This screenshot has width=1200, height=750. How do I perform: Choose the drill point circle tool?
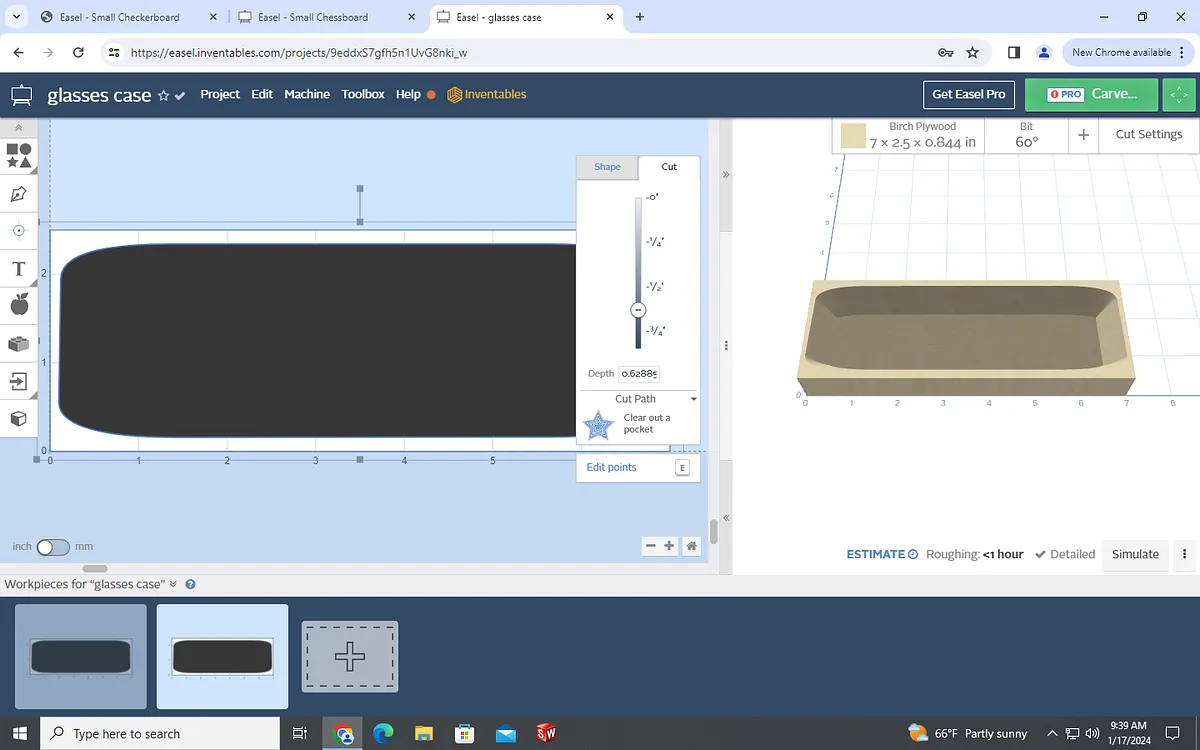[x=18, y=231]
